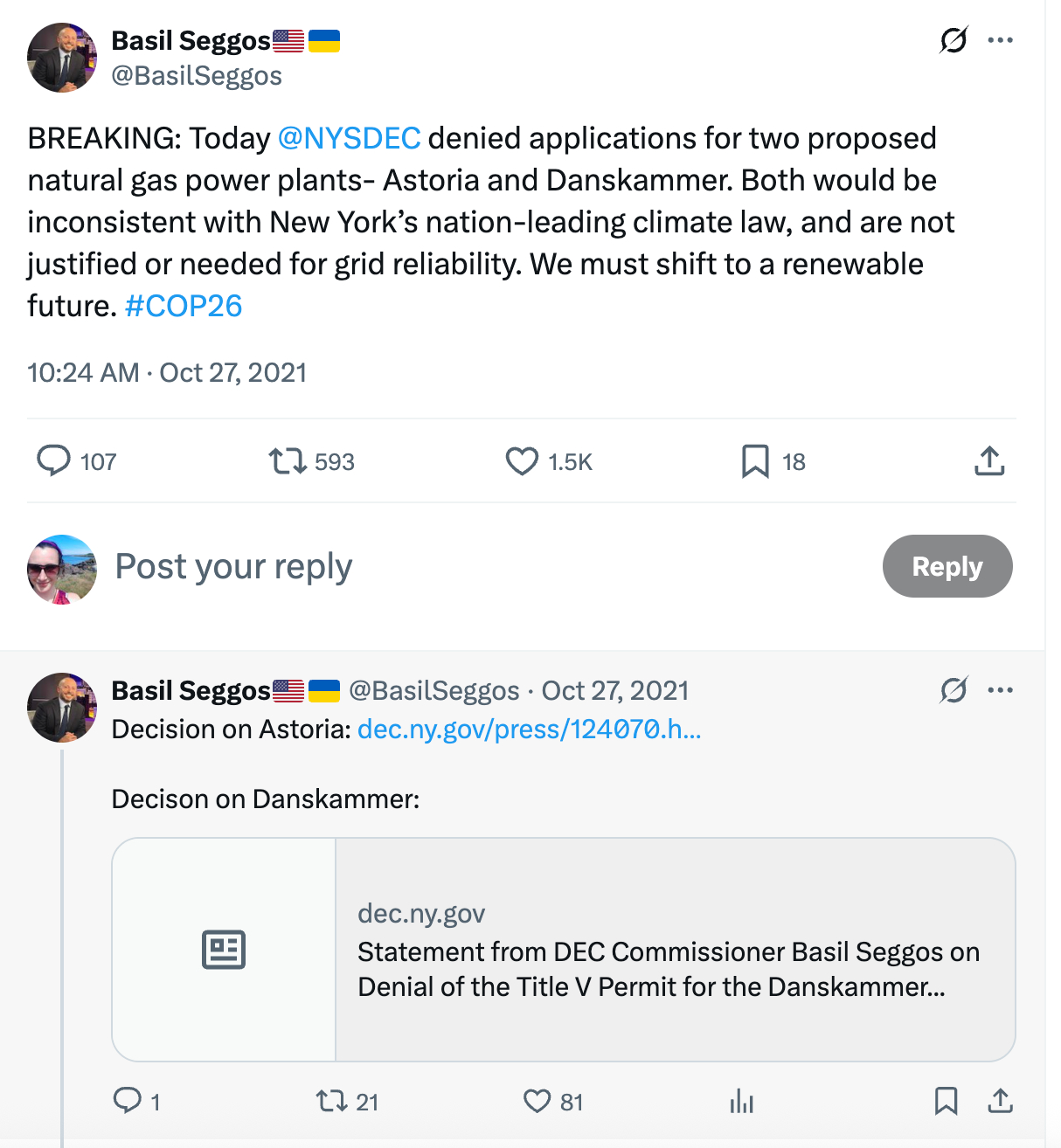View analytics of the threaded reply
Screen dimensions: 1061x1148
pyautogui.click(x=741, y=1102)
